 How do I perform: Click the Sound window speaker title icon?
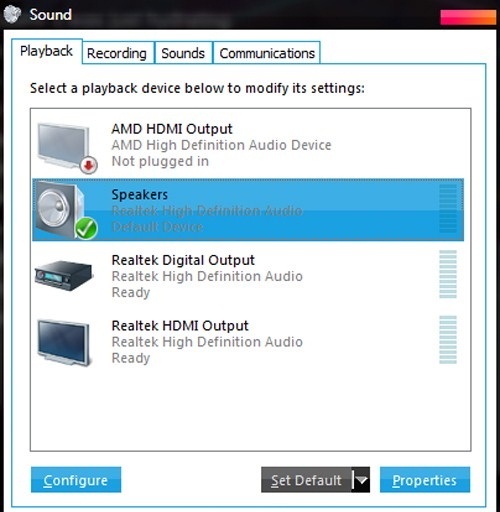click(12, 14)
